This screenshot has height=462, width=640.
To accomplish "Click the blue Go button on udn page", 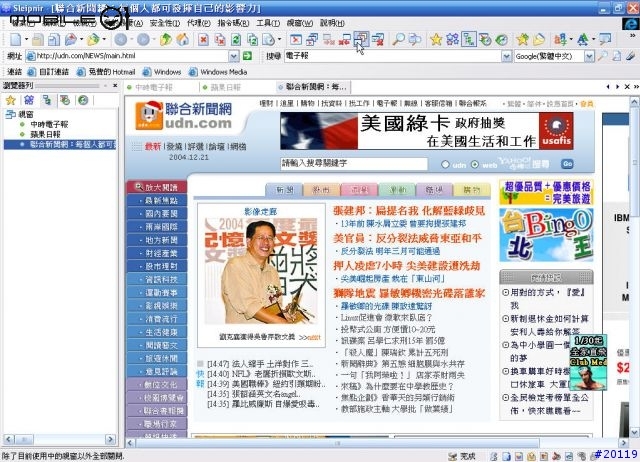I will (x=567, y=164).
